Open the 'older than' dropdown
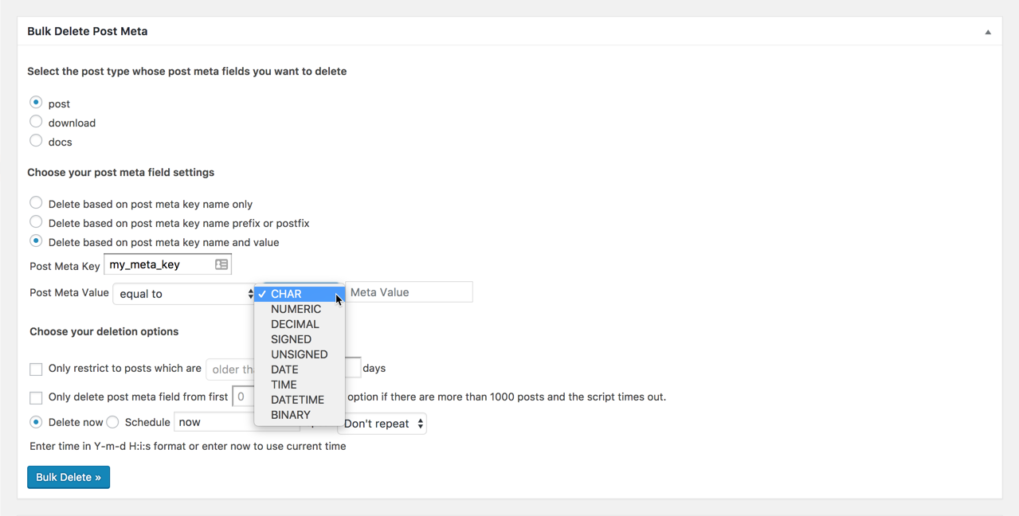Viewport: 1019px width, 516px height. pyautogui.click(x=231, y=369)
